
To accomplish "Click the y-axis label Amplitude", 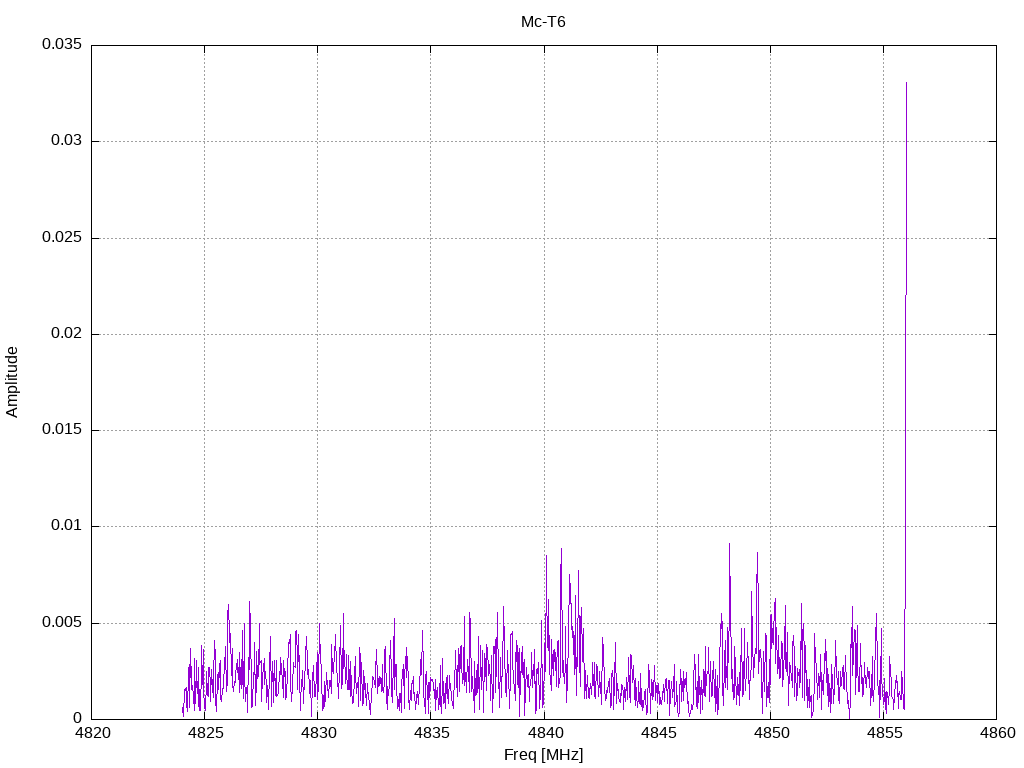I will (x=12, y=382).
